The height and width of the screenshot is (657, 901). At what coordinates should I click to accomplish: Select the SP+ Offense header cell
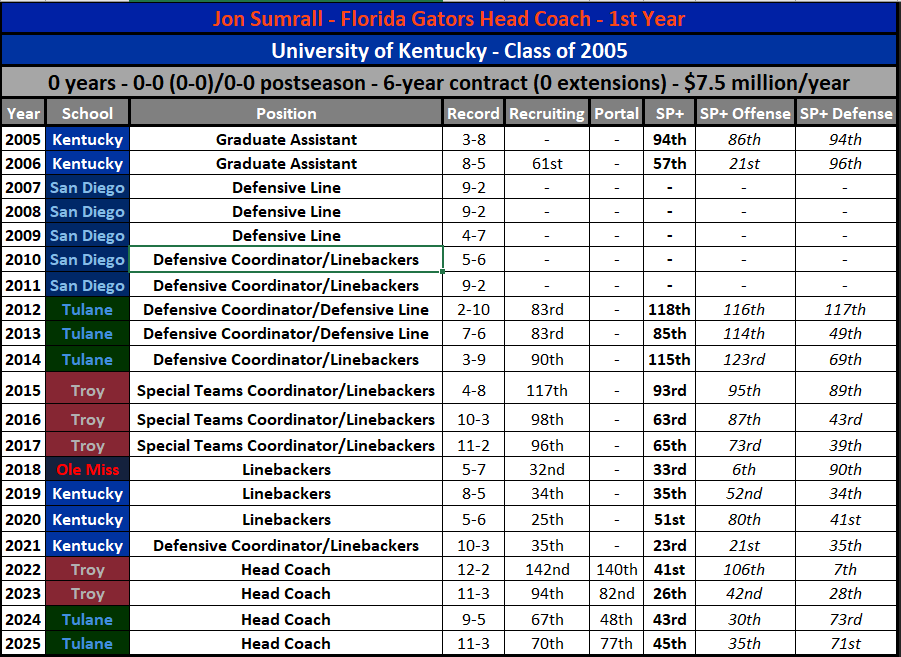point(745,113)
